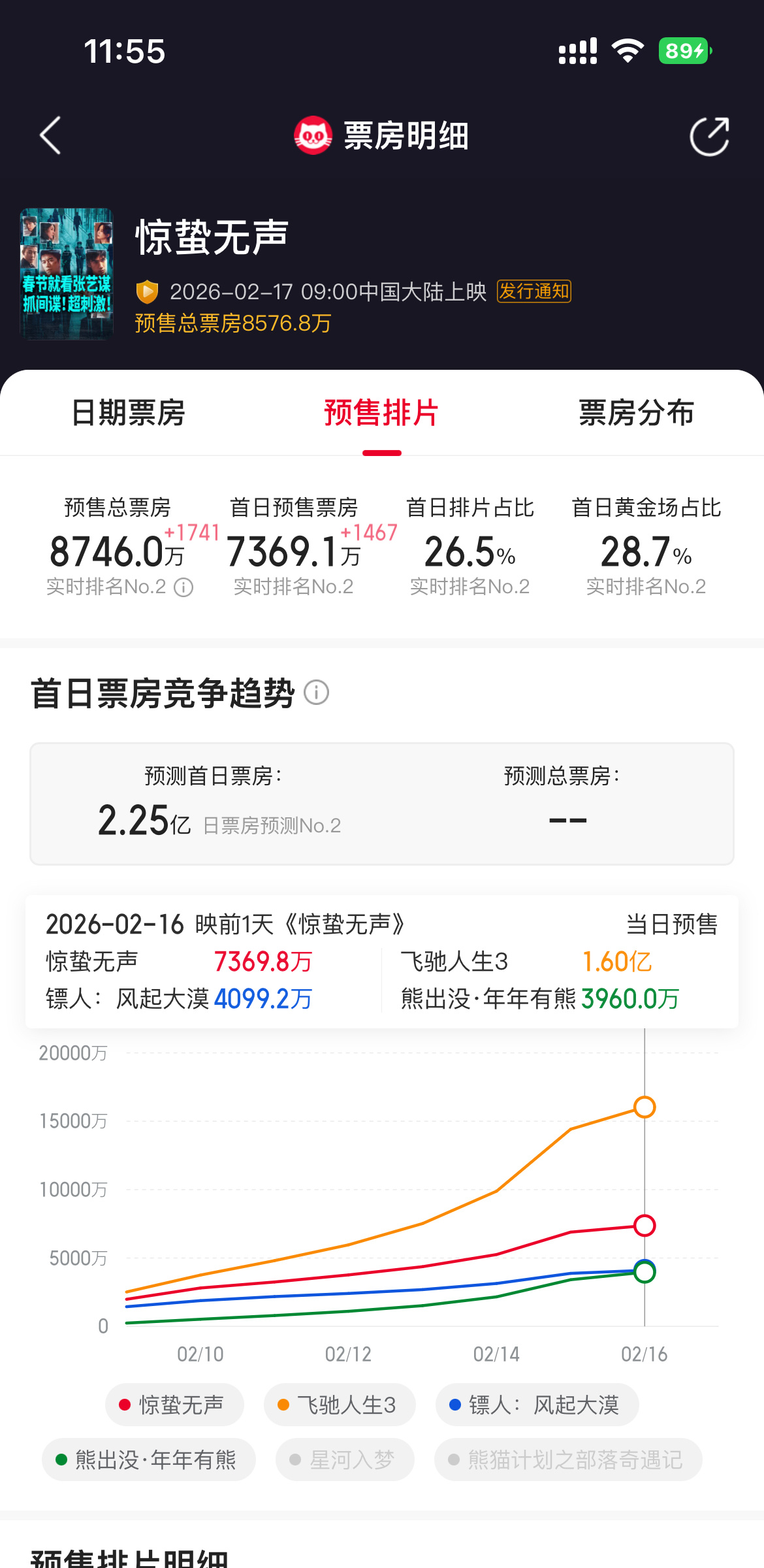Tap the 02/14 axis label
Screen dimensions: 764x1568
click(x=497, y=1354)
